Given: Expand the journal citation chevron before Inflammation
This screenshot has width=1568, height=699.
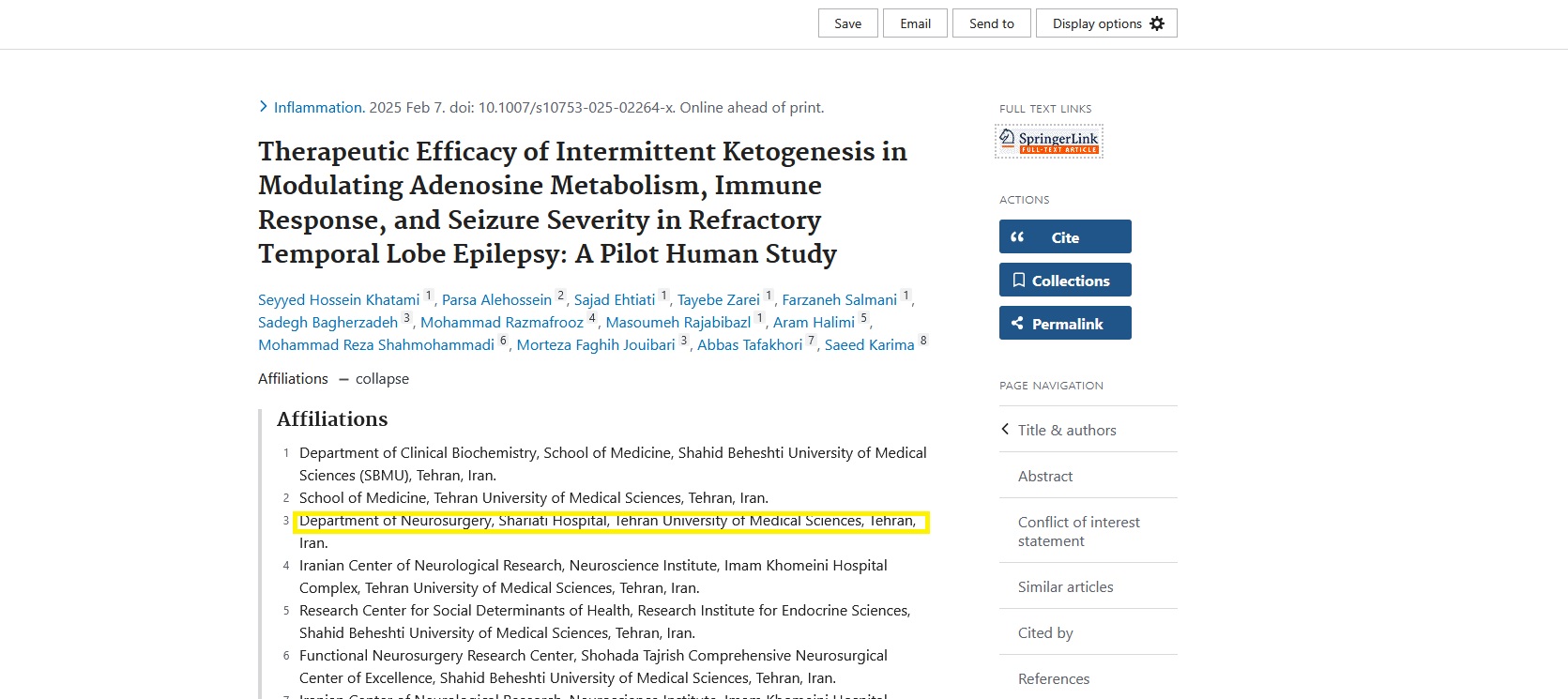Looking at the screenshot, I should 264,107.
